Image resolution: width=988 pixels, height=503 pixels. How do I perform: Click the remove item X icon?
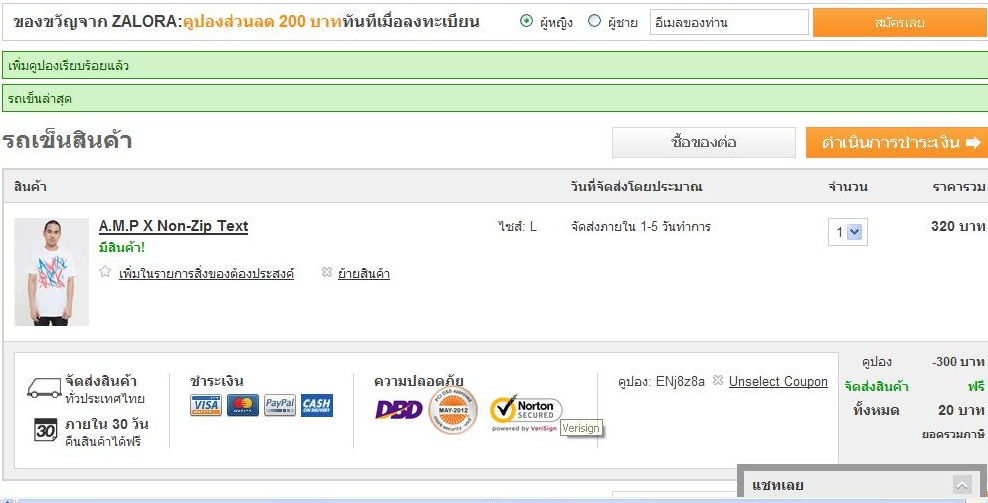[326, 272]
